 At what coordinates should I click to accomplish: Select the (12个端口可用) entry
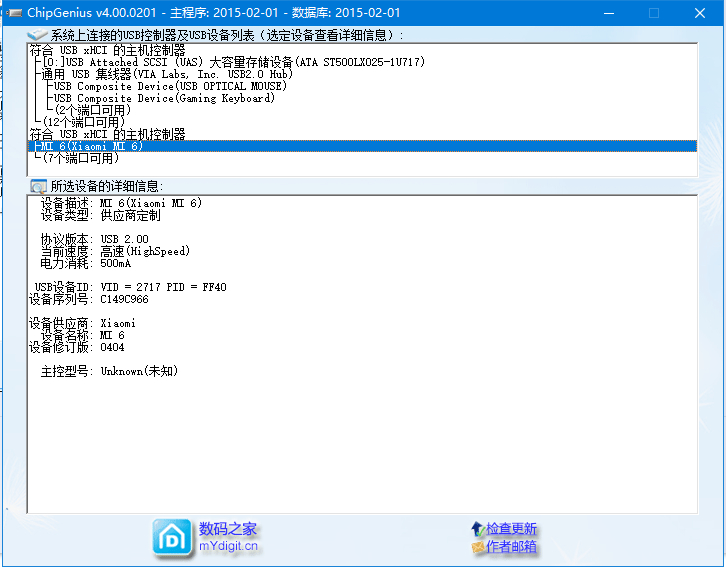84,122
